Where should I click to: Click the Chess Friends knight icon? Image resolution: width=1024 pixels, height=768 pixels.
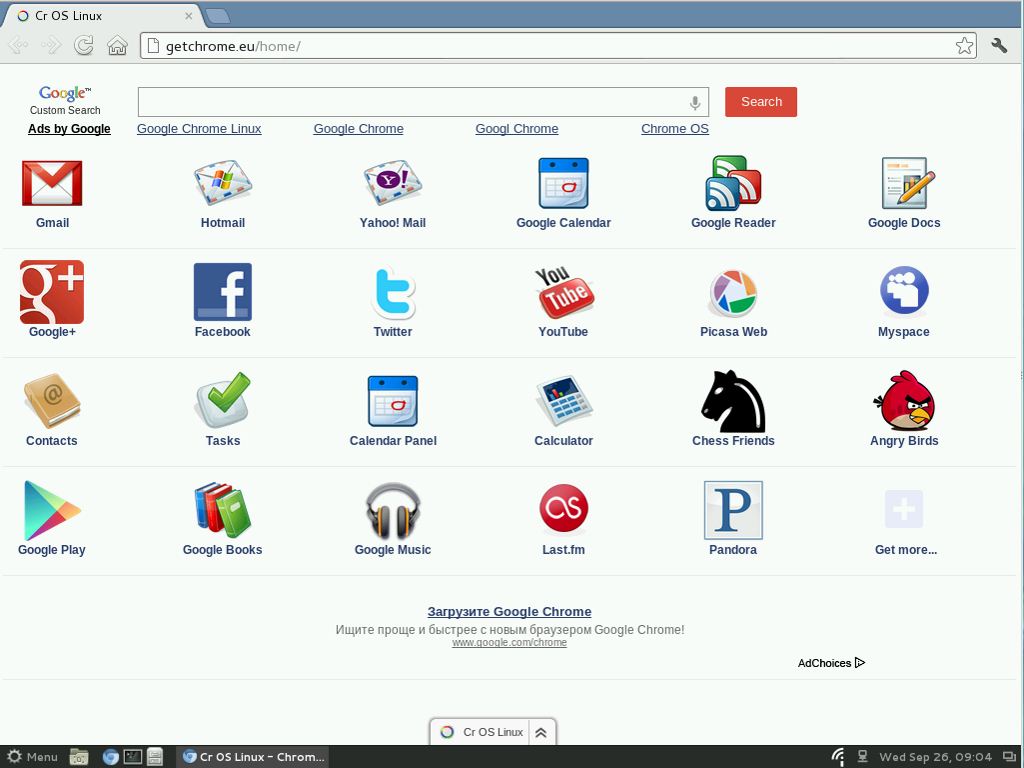(733, 401)
